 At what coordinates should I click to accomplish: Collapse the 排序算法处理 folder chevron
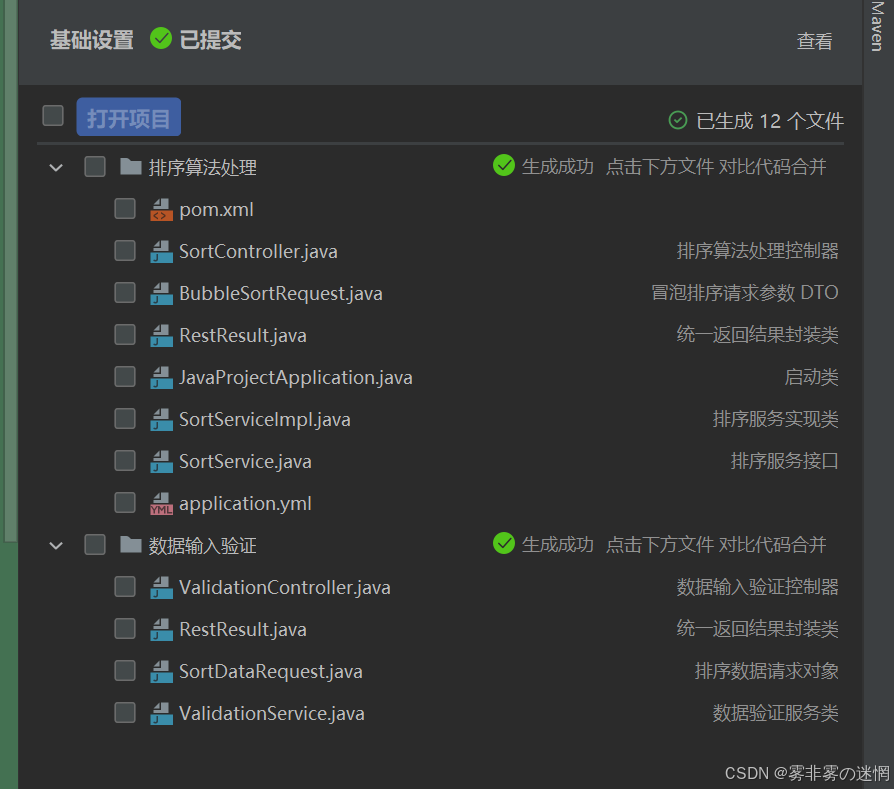point(56,168)
